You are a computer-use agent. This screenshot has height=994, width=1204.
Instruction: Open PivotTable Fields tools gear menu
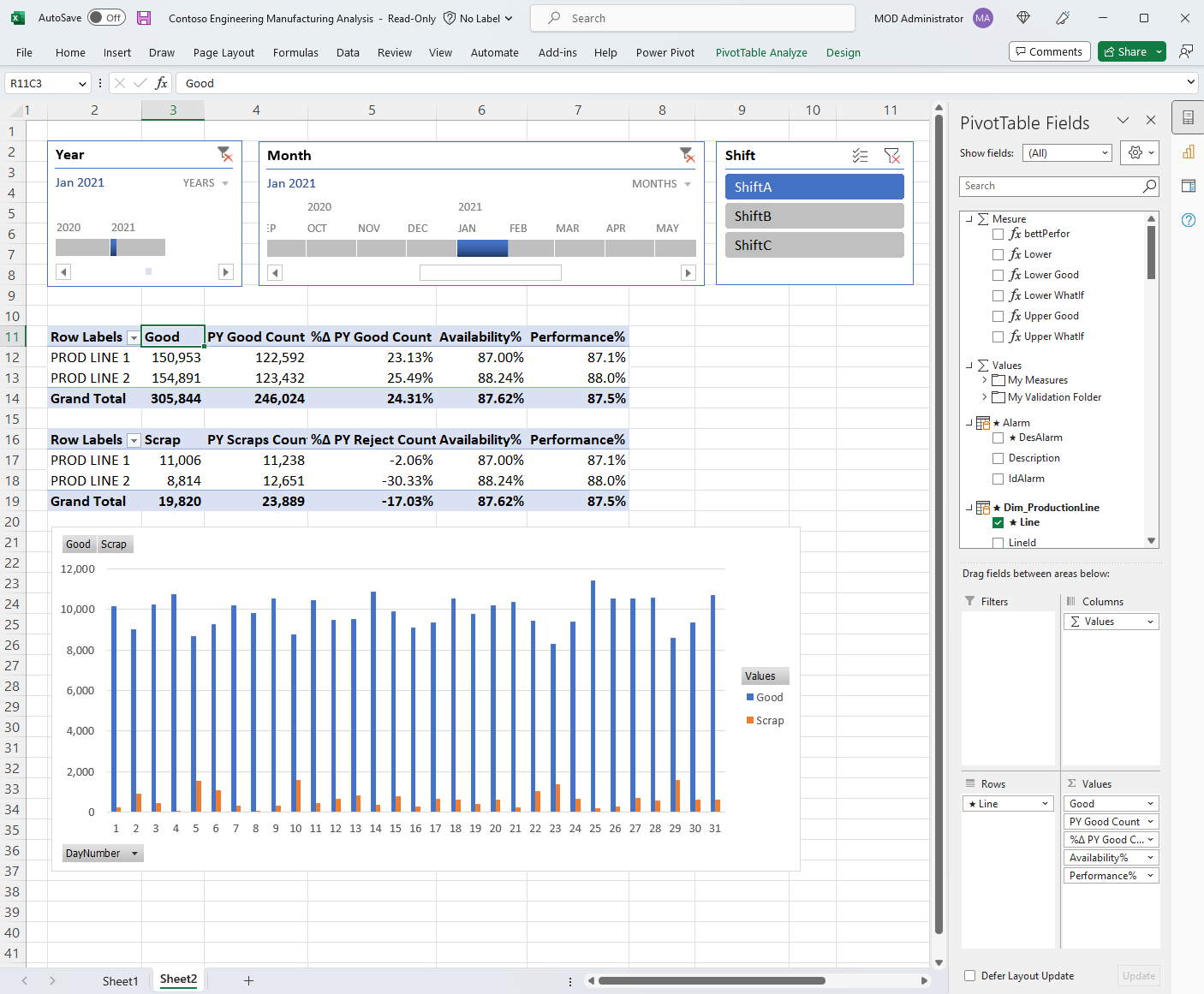1141,152
